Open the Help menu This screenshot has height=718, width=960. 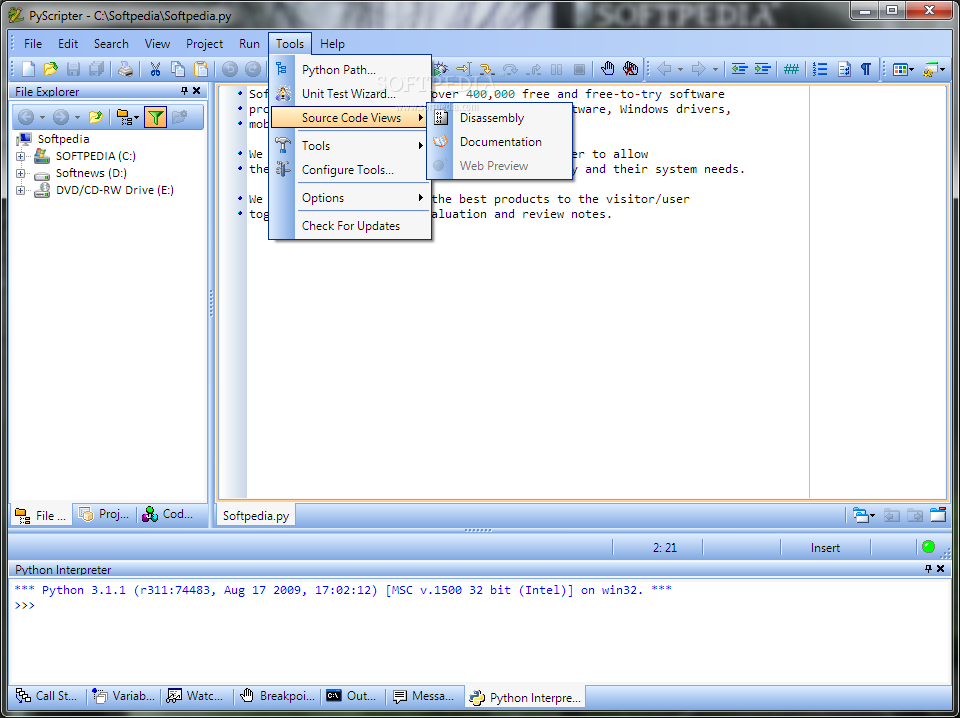coord(332,43)
